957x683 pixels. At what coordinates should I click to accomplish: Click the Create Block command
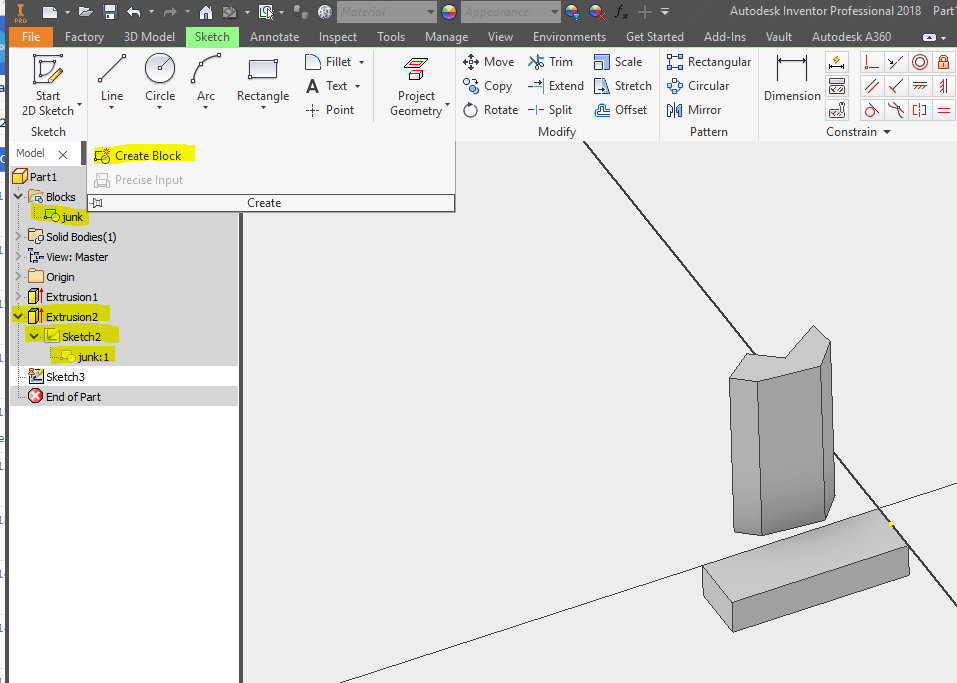pos(138,156)
